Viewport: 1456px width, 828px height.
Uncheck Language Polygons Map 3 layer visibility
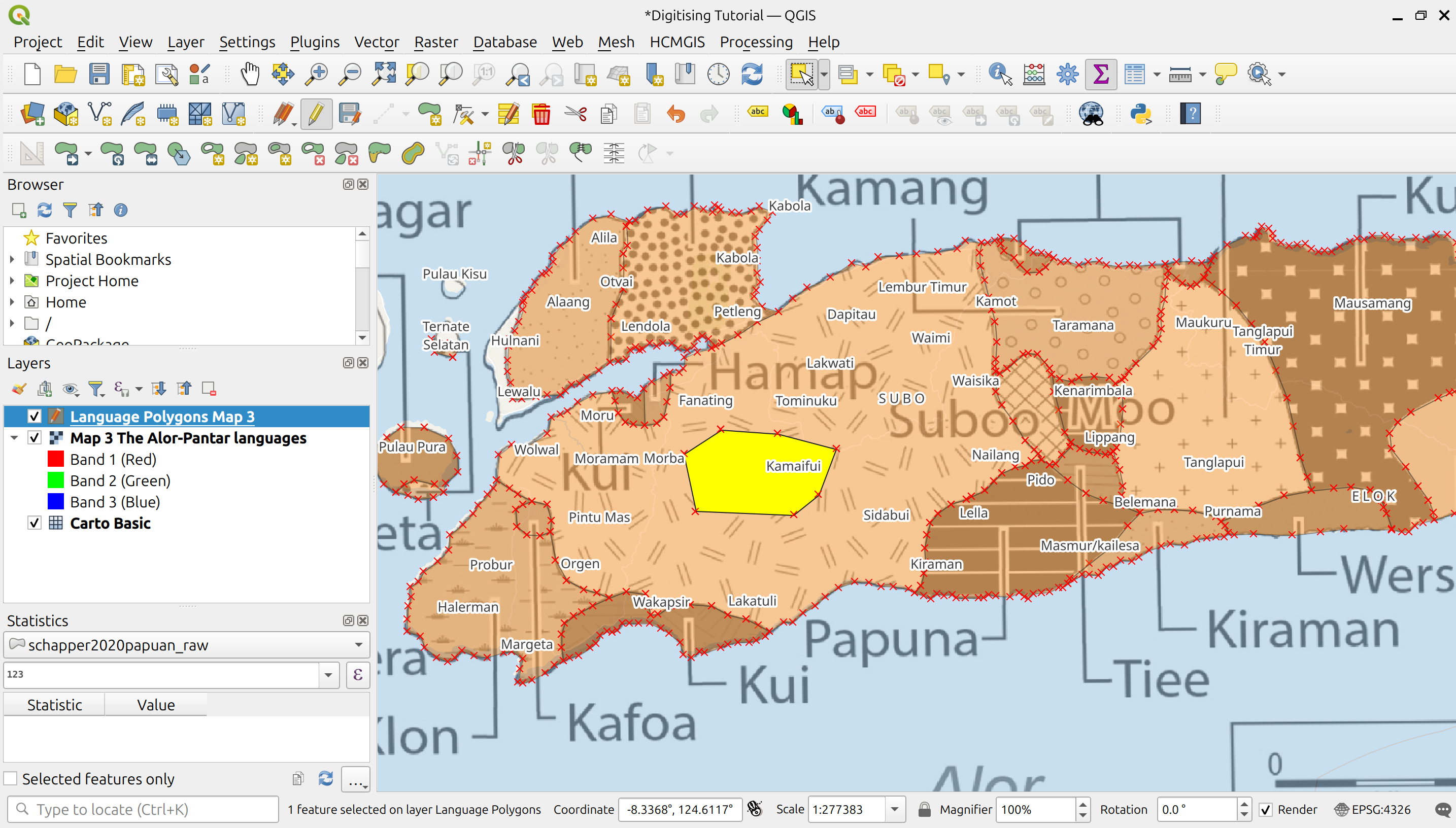35,416
